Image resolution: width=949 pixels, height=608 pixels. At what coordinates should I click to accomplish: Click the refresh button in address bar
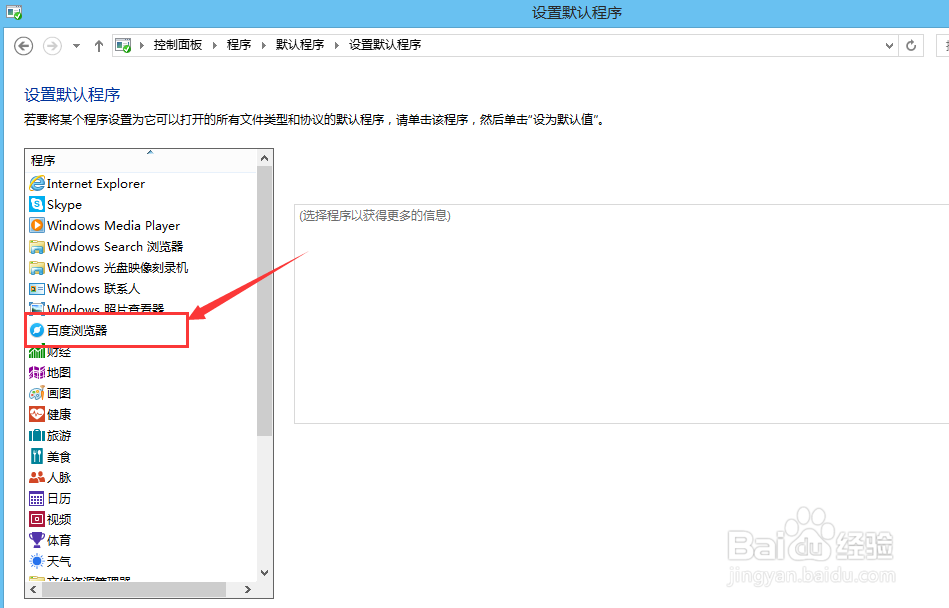coord(910,45)
